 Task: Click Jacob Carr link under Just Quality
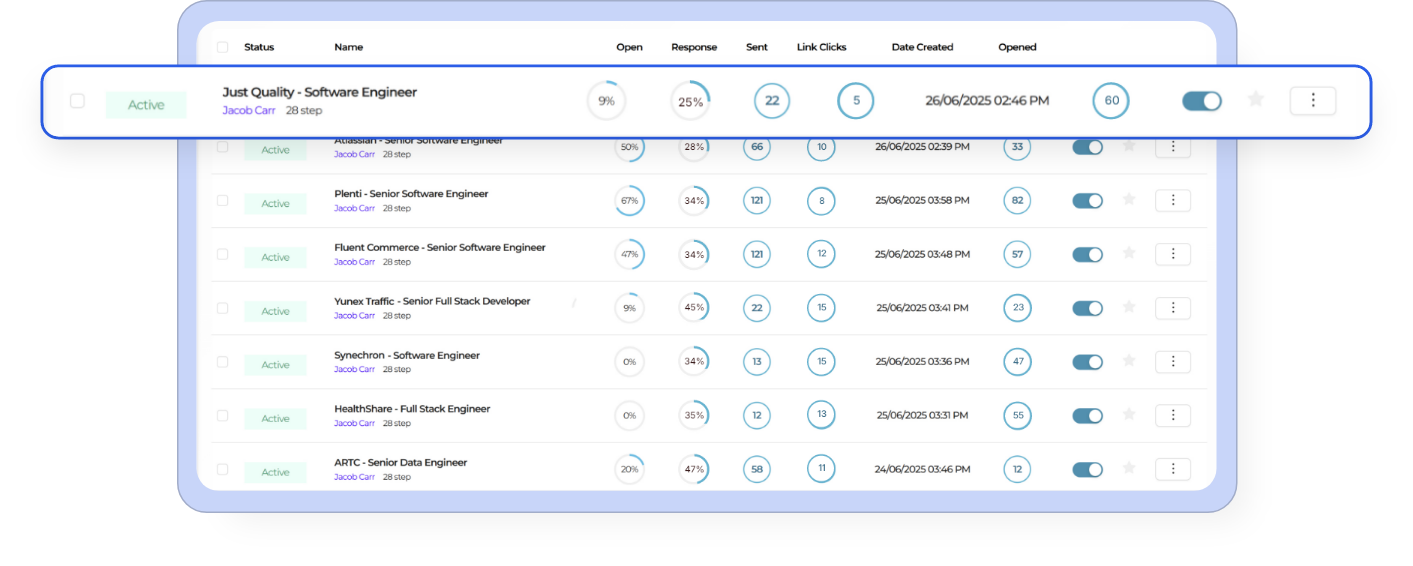pyautogui.click(x=249, y=110)
